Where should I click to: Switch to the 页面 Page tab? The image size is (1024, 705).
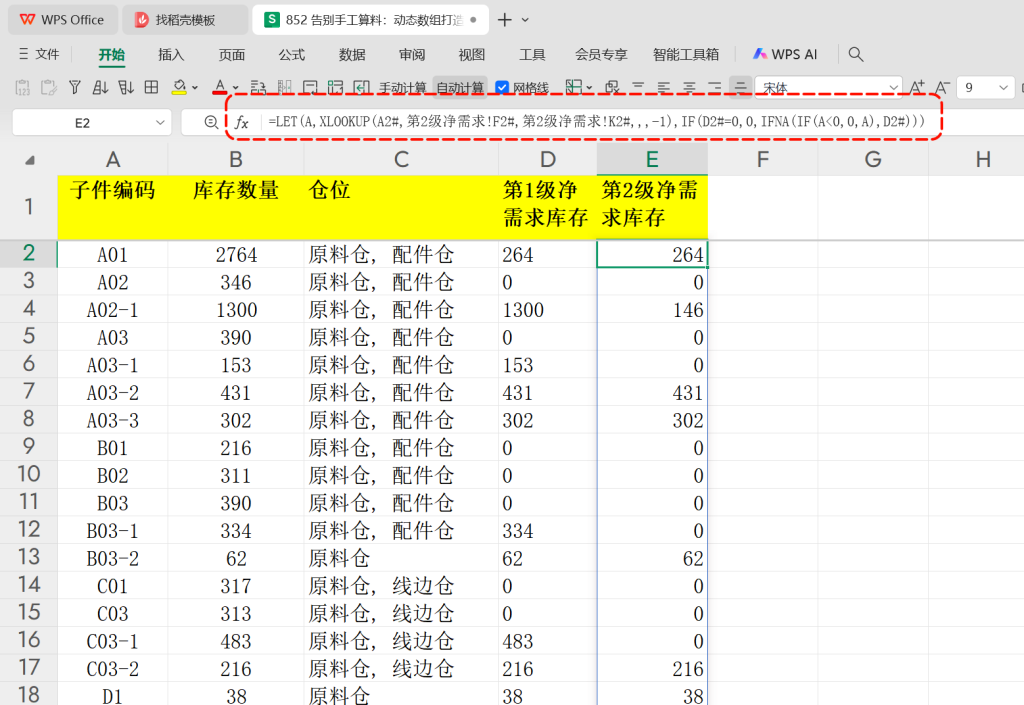[231, 55]
